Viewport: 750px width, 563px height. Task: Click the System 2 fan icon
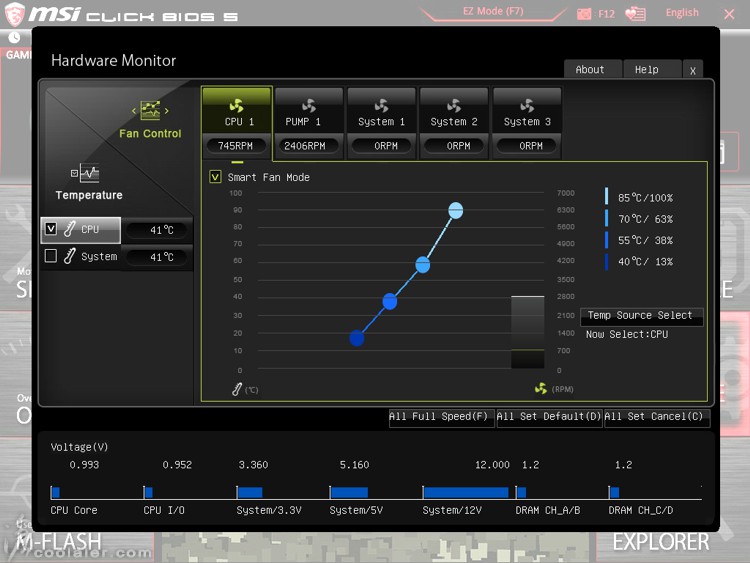(454, 105)
